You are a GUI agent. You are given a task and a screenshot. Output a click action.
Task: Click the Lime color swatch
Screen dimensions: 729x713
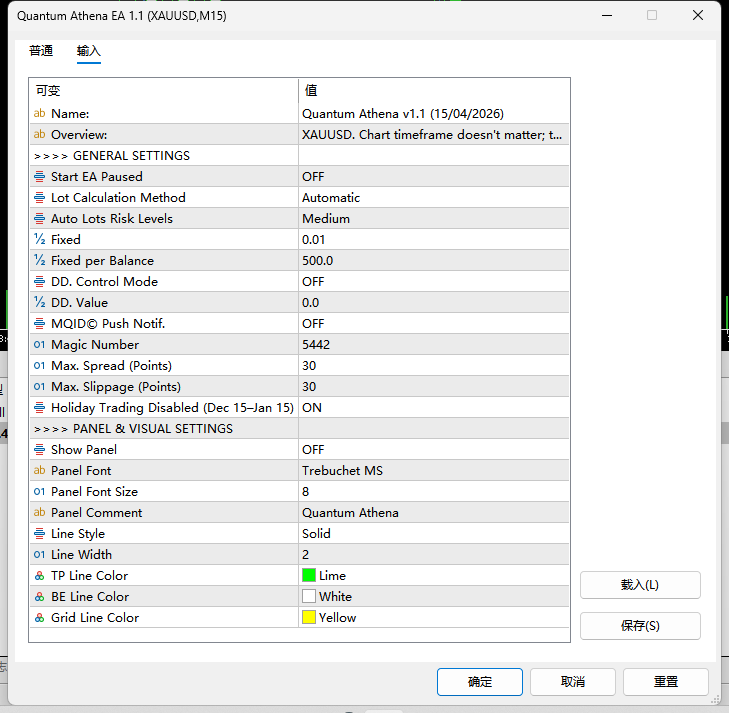[x=309, y=575]
